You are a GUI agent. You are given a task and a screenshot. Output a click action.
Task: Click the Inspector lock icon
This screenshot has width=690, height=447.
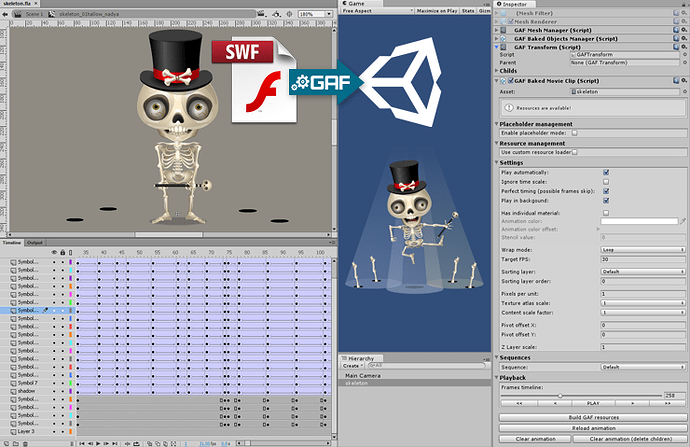684,4
